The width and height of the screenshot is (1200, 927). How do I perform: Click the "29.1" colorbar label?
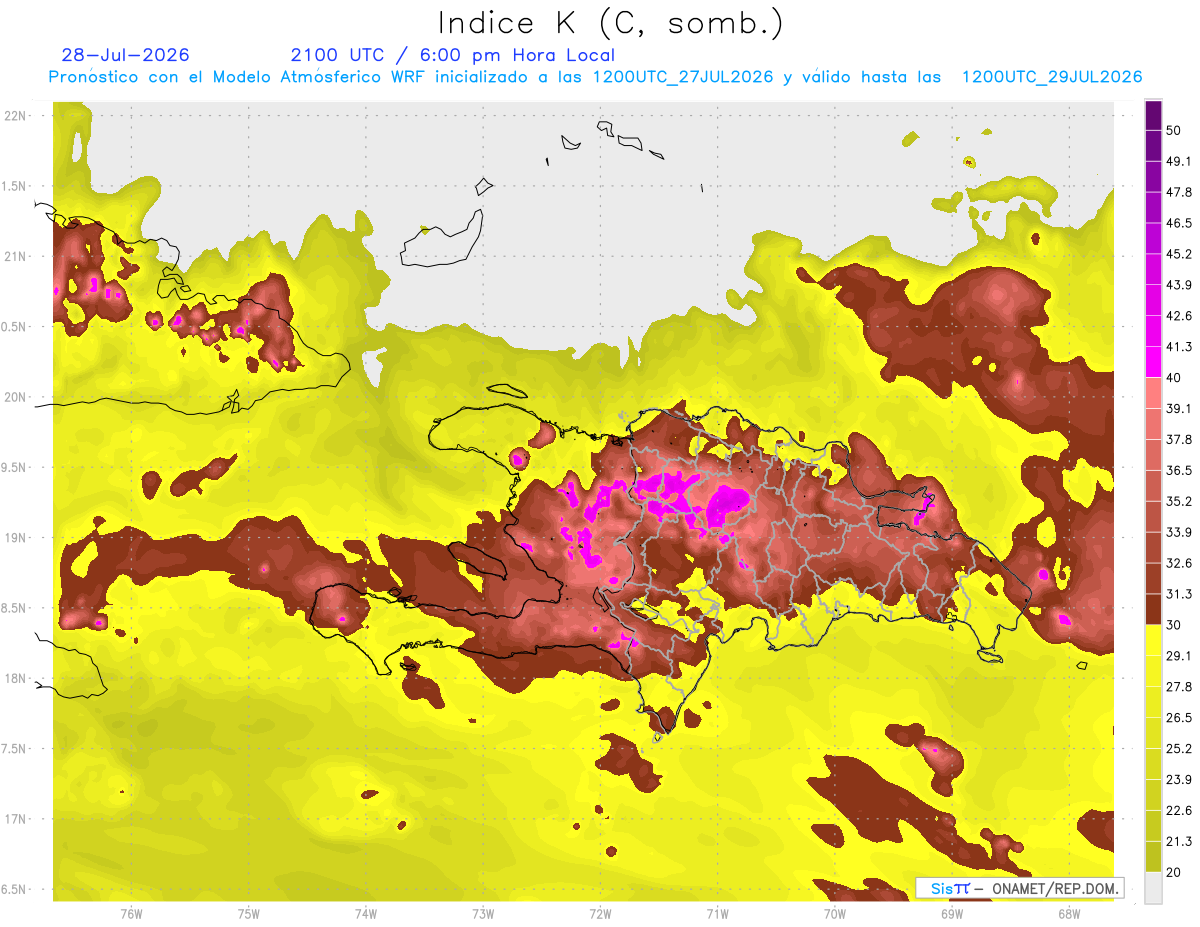[x=1180, y=656]
